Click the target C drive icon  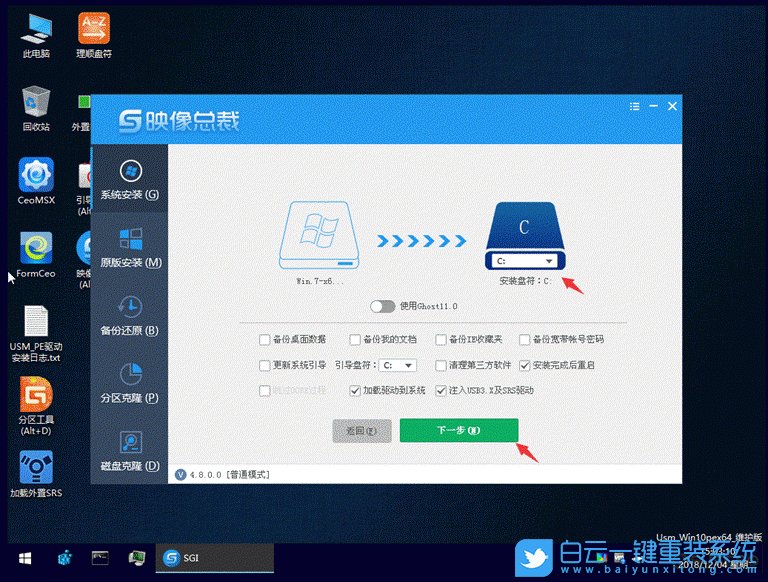(x=525, y=227)
